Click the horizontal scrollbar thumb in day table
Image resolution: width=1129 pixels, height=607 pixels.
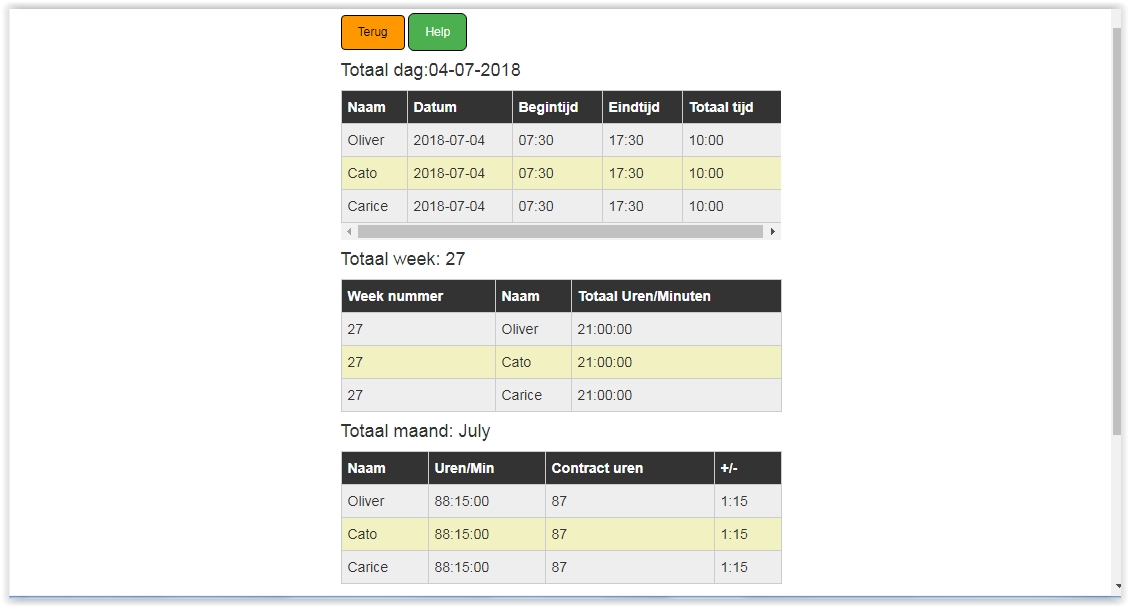(x=560, y=231)
